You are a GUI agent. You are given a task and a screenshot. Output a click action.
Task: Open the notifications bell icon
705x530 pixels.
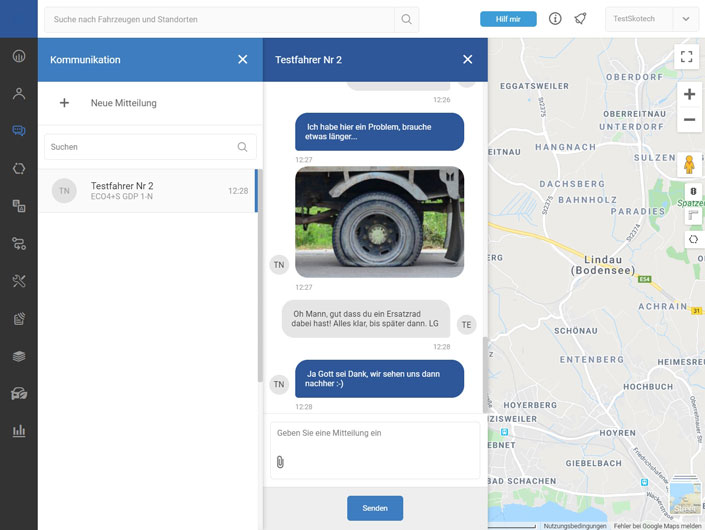[580, 19]
